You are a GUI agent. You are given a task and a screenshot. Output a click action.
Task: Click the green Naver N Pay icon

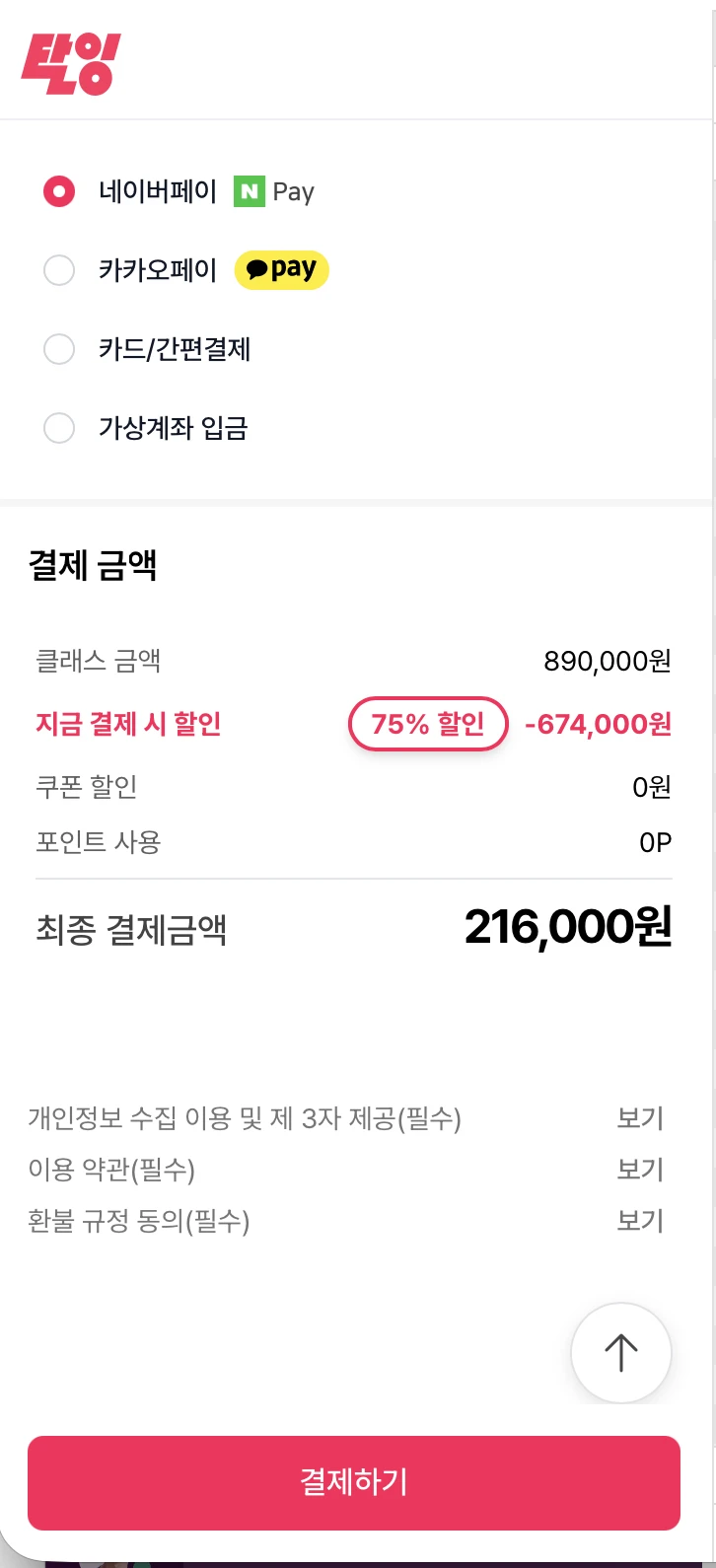pos(249,191)
